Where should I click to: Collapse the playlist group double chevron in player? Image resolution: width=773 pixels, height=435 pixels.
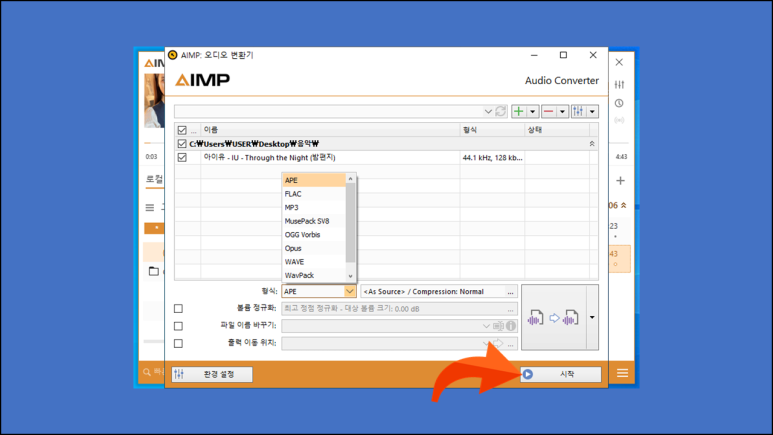point(624,205)
